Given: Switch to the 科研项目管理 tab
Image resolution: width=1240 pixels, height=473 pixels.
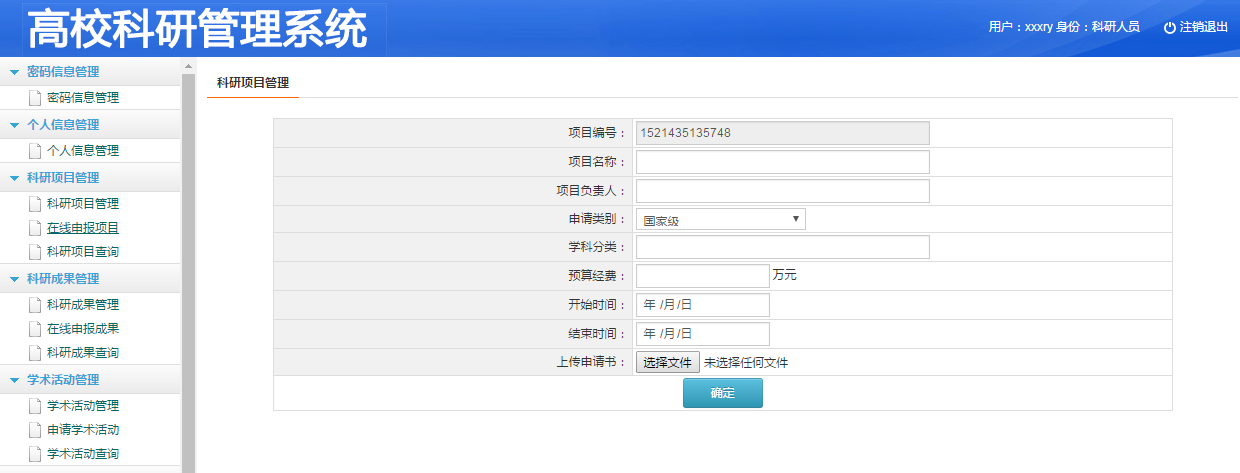Looking at the screenshot, I should pyautogui.click(x=252, y=83).
